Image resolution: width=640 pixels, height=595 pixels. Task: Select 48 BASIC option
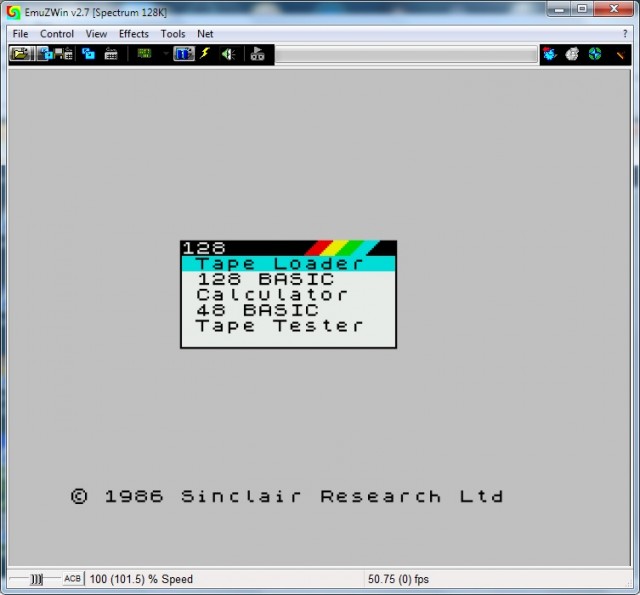coord(288,310)
